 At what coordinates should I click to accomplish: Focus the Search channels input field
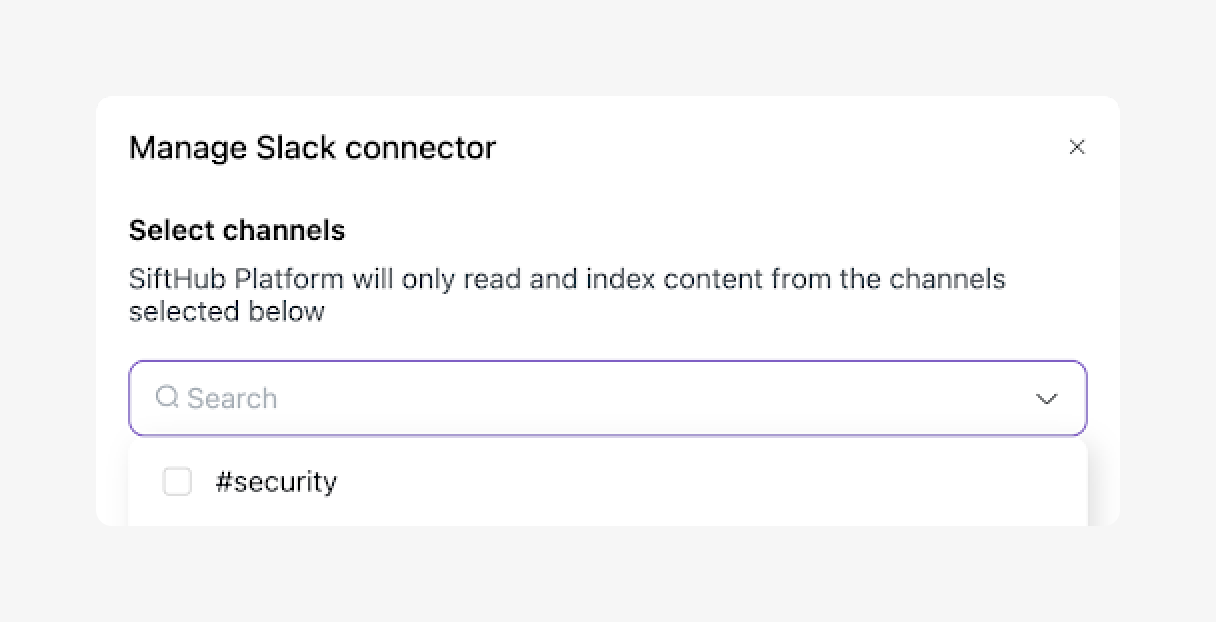[x=600, y=398]
